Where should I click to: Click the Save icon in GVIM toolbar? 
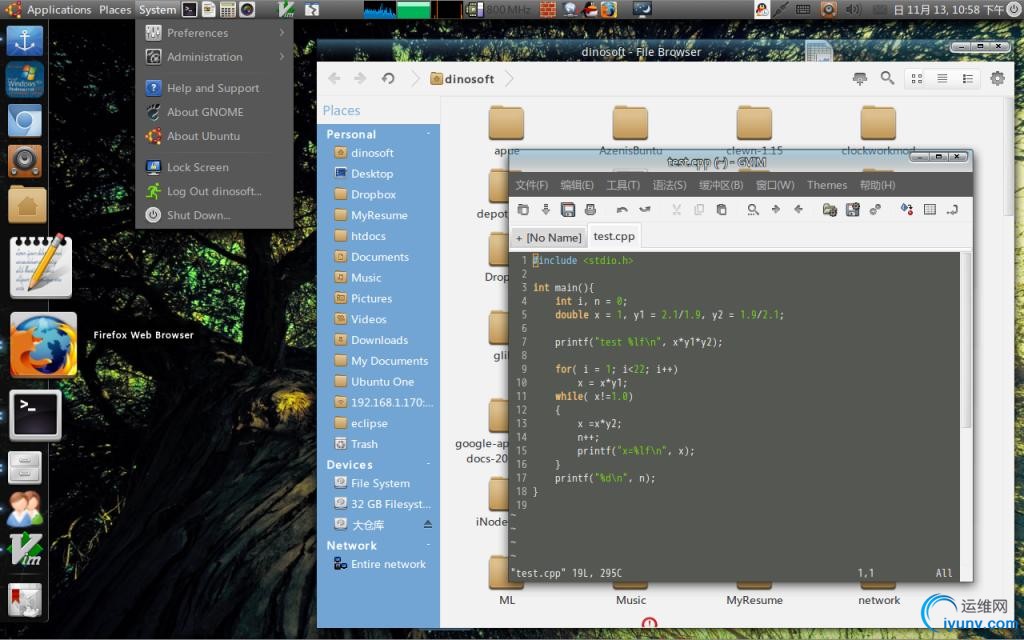[568, 209]
